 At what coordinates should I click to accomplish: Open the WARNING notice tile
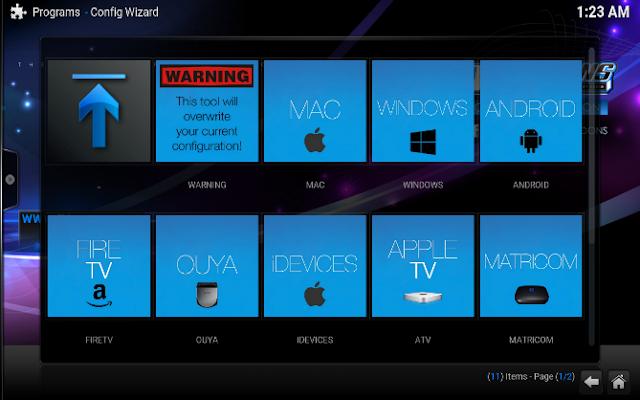[207, 111]
